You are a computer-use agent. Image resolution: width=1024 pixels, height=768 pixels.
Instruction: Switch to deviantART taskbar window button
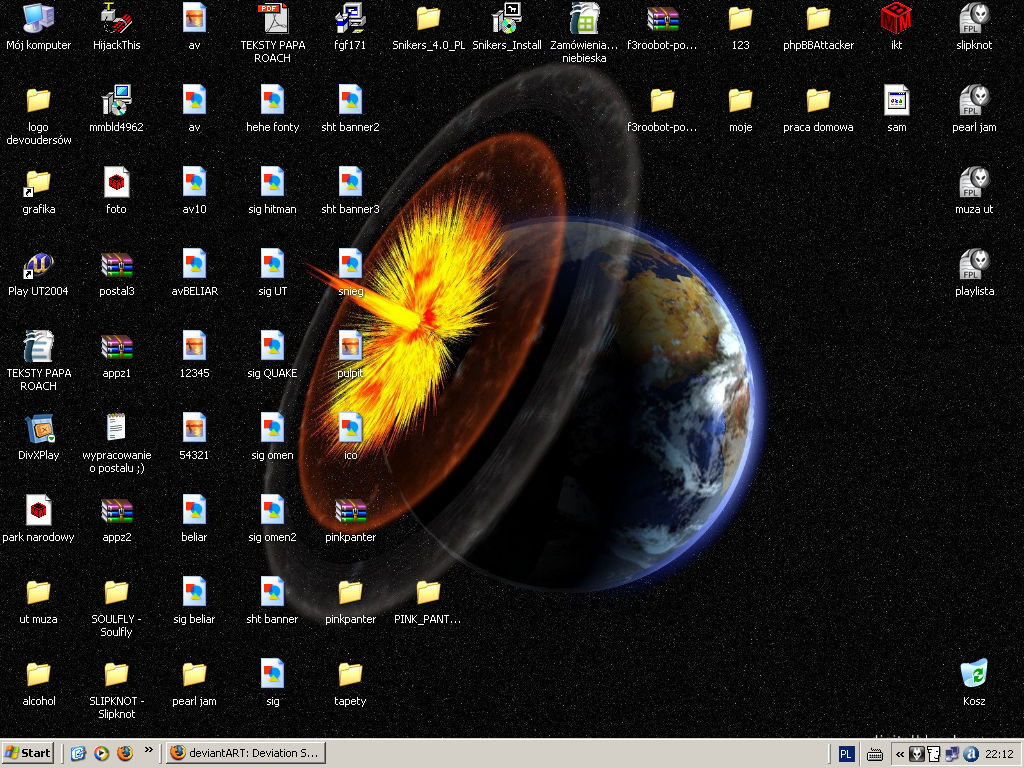click(246, 753)
